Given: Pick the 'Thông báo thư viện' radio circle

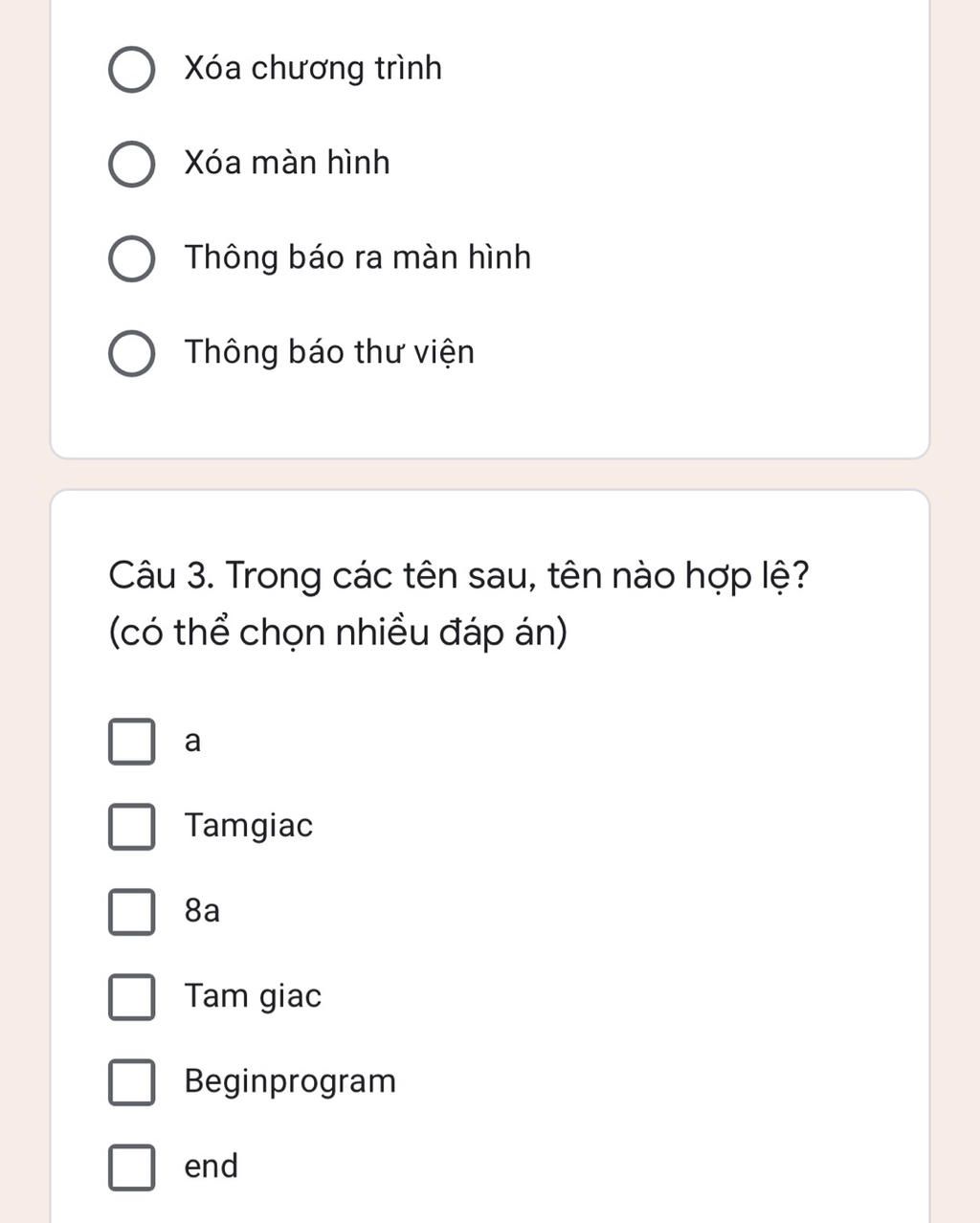Looking at the screenshot, I should (x=132, y=354).
